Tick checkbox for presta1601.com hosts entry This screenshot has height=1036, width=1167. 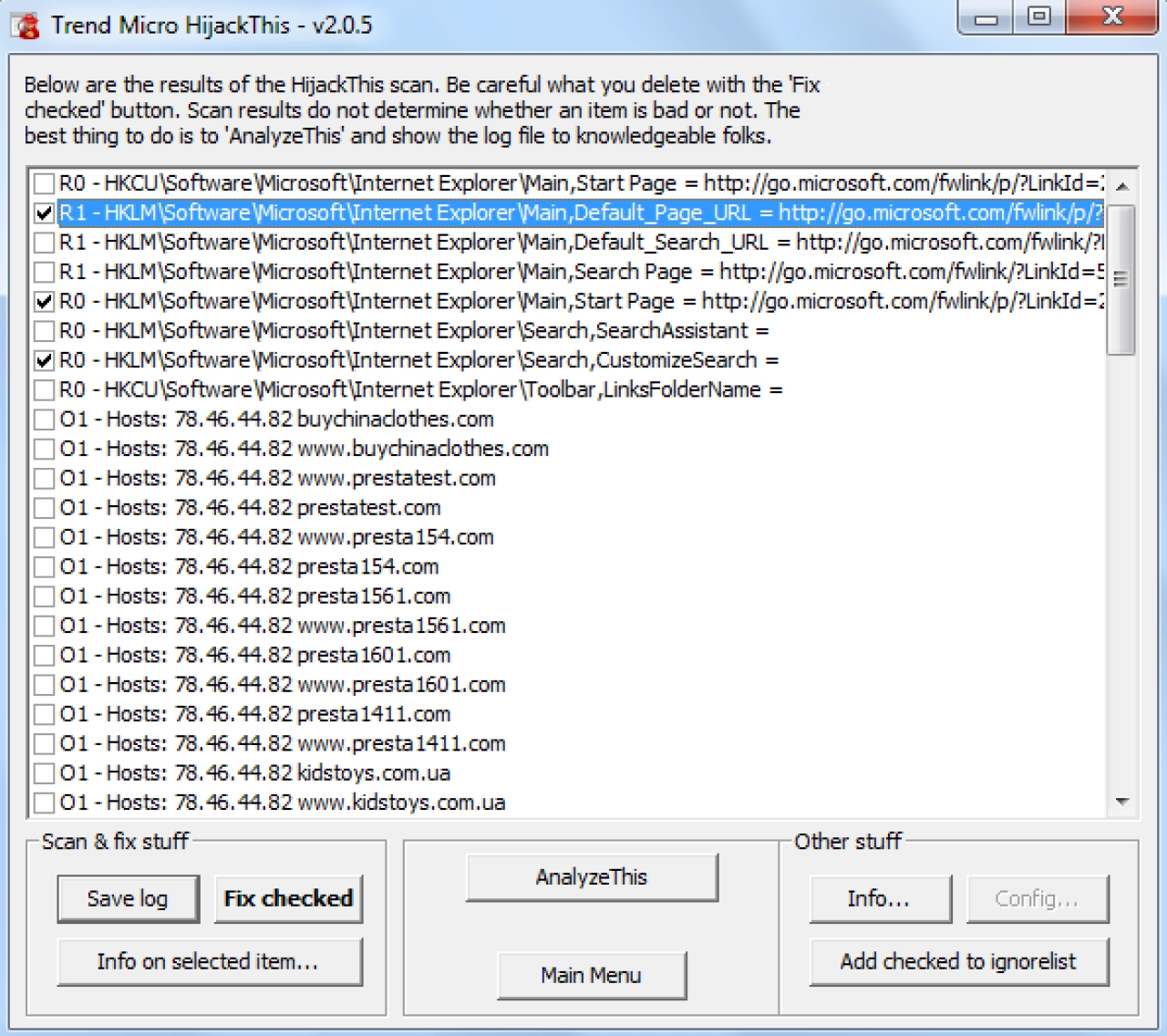click(x=44, y=656)
